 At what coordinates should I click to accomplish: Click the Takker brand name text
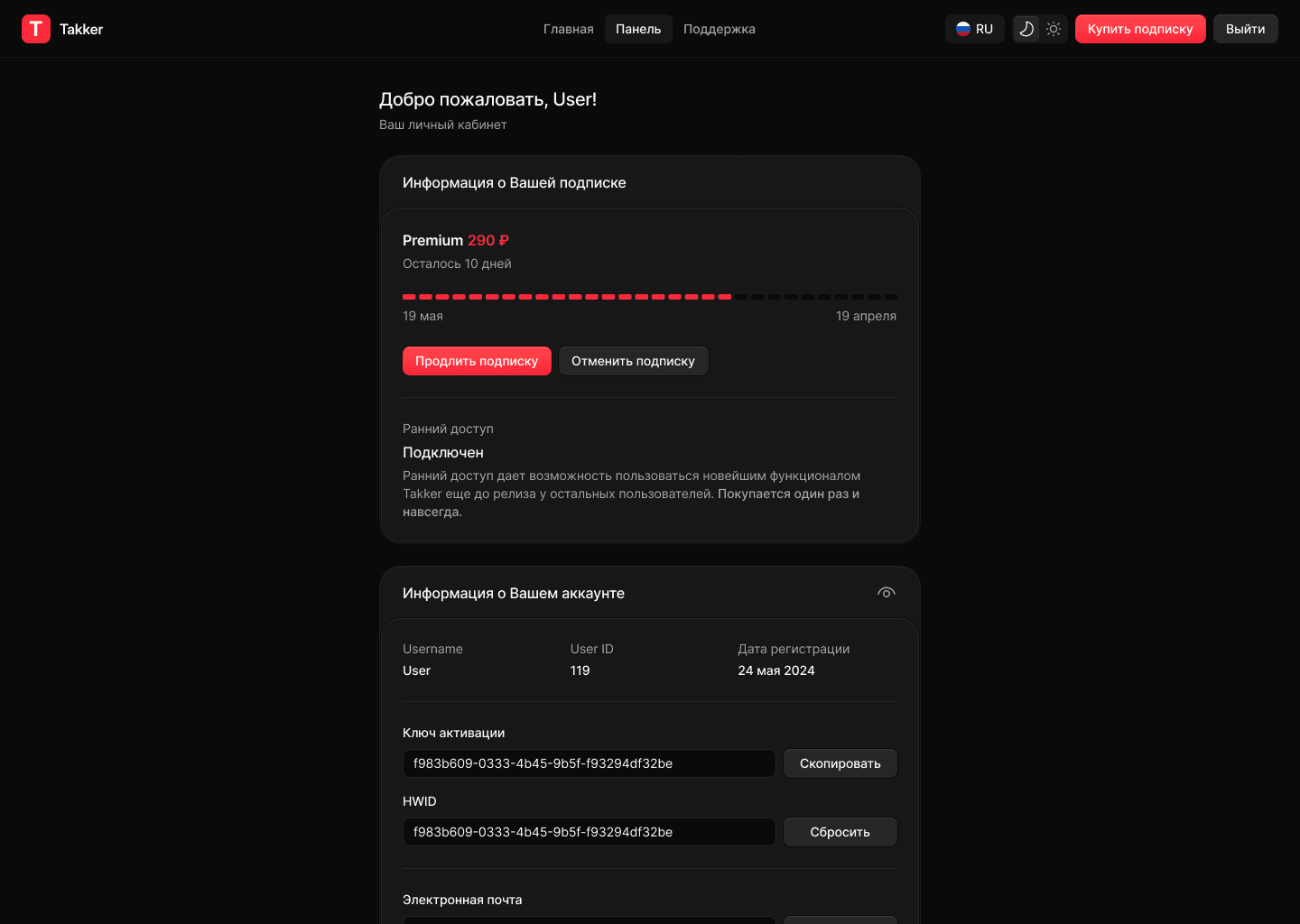(x=81, y=29)
